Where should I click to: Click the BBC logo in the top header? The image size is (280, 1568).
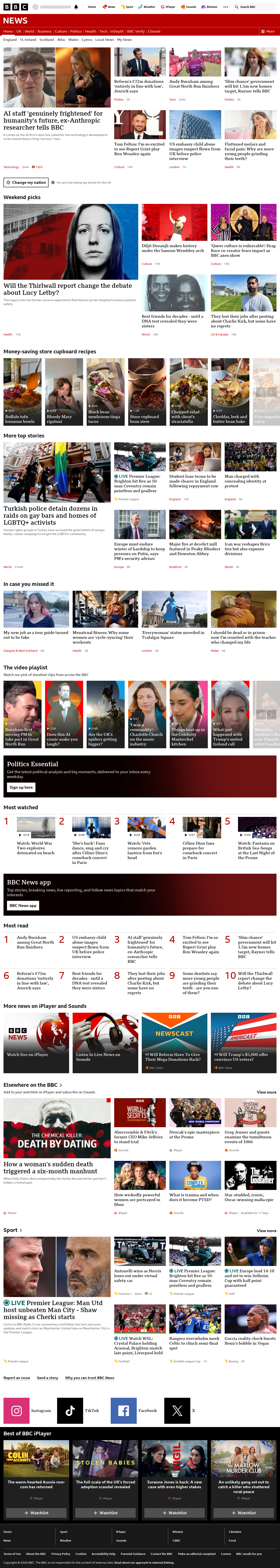[16, 7]
